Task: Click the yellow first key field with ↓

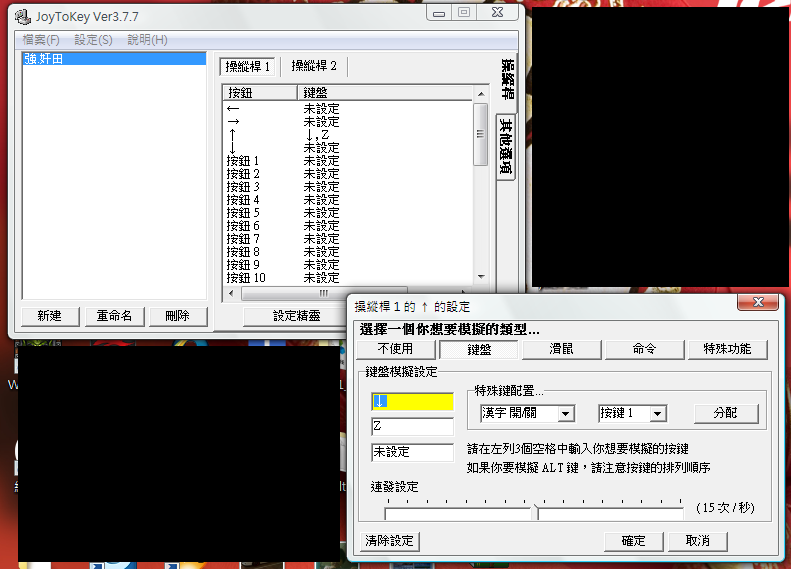Action: (x=412, y=402)
